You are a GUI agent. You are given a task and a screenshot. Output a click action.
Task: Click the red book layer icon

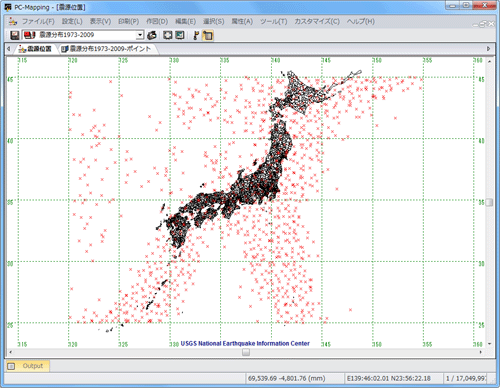(29, 35)
